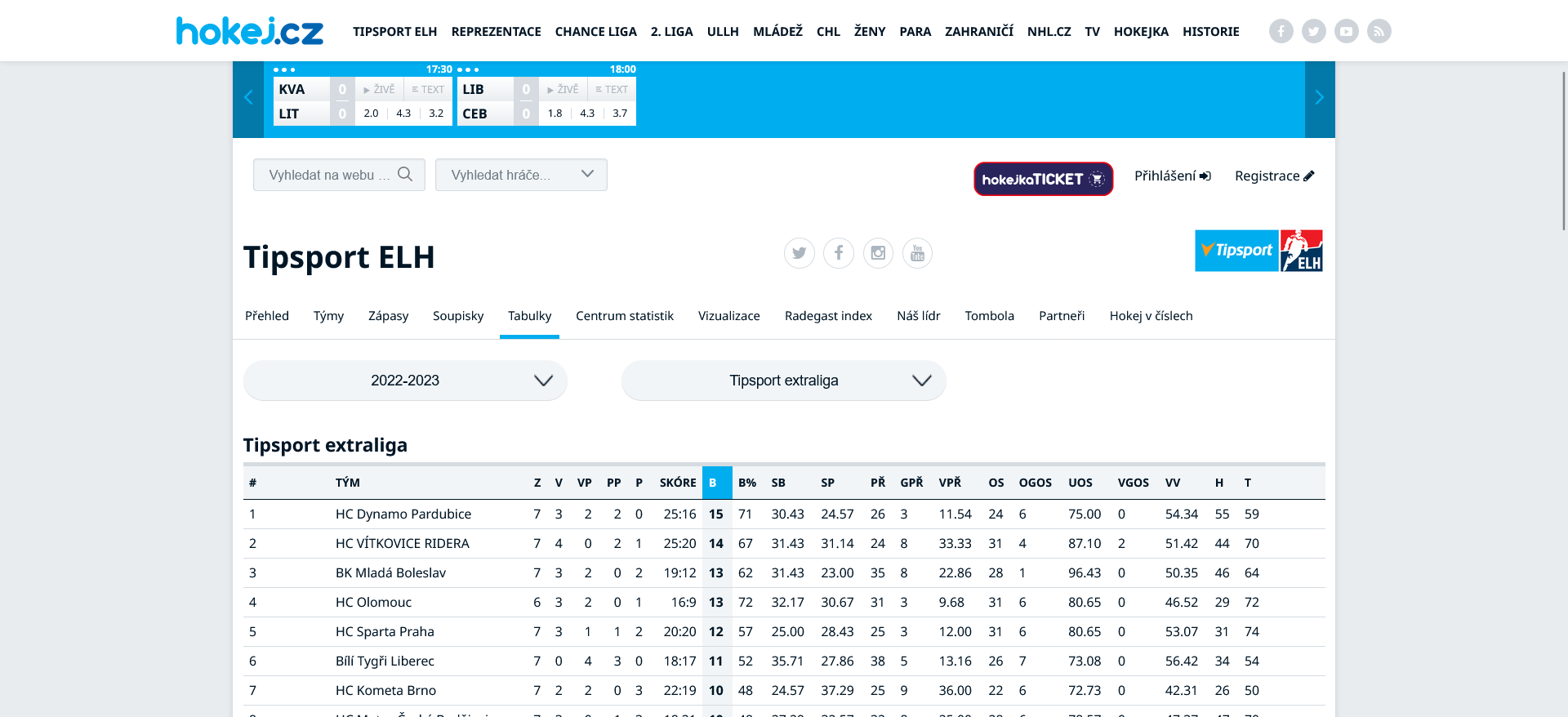1568x717 pixels.
Task: Switch to the Zápasy tab
Action: click(388, 316)
